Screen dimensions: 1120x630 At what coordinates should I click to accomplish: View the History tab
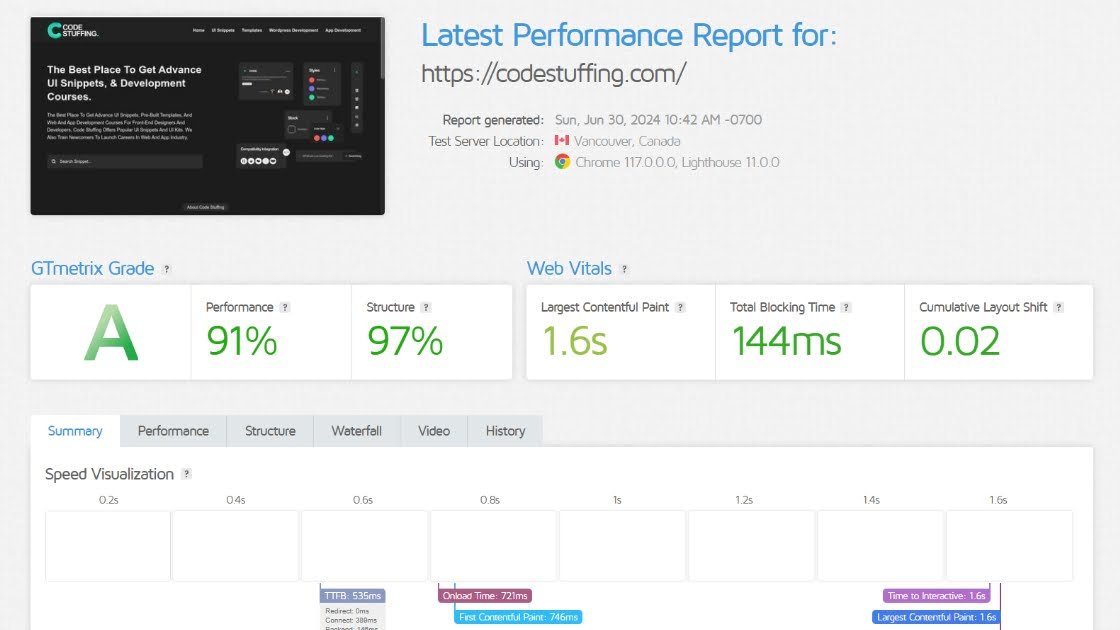pos(505,431)
